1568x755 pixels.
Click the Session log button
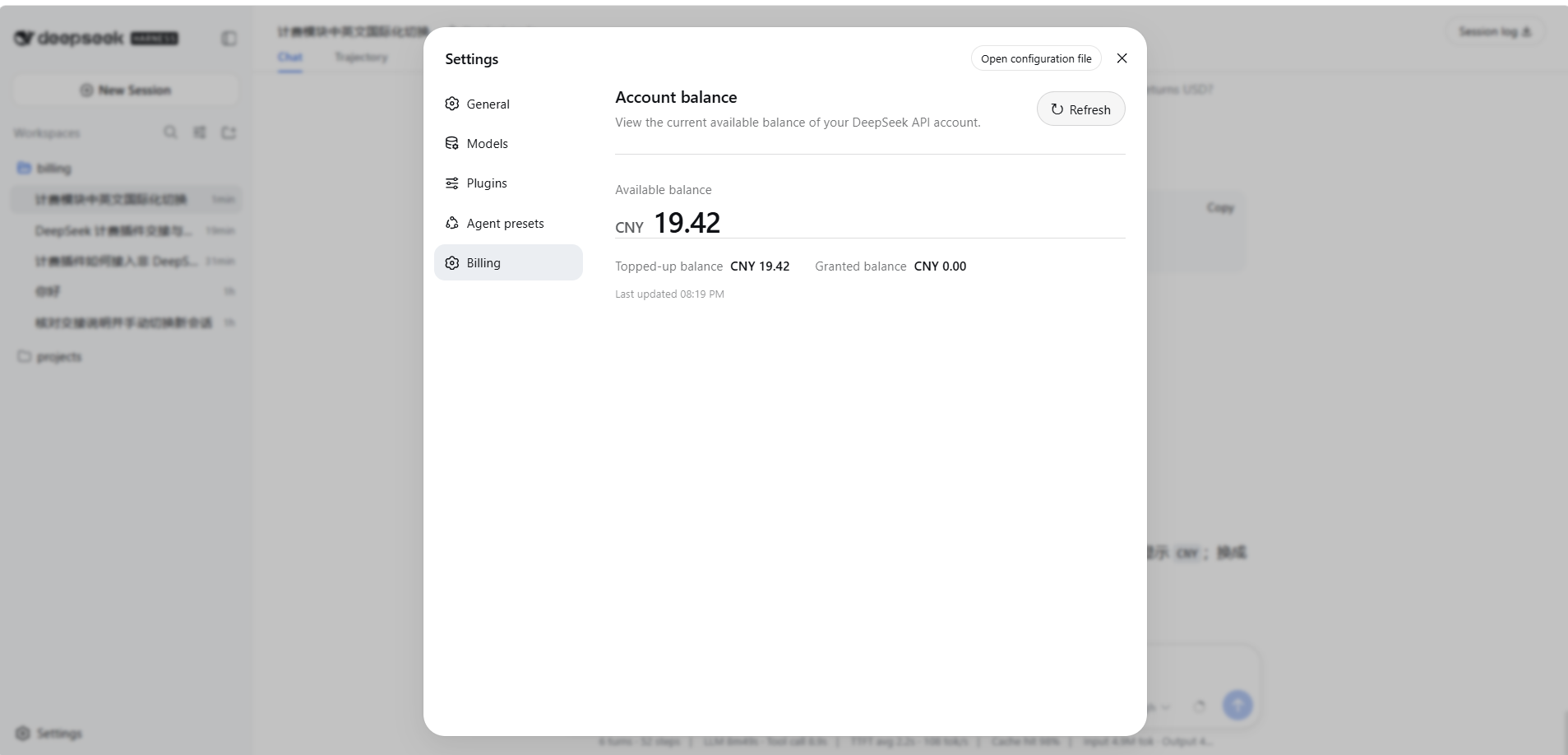tap(1494, 31)
